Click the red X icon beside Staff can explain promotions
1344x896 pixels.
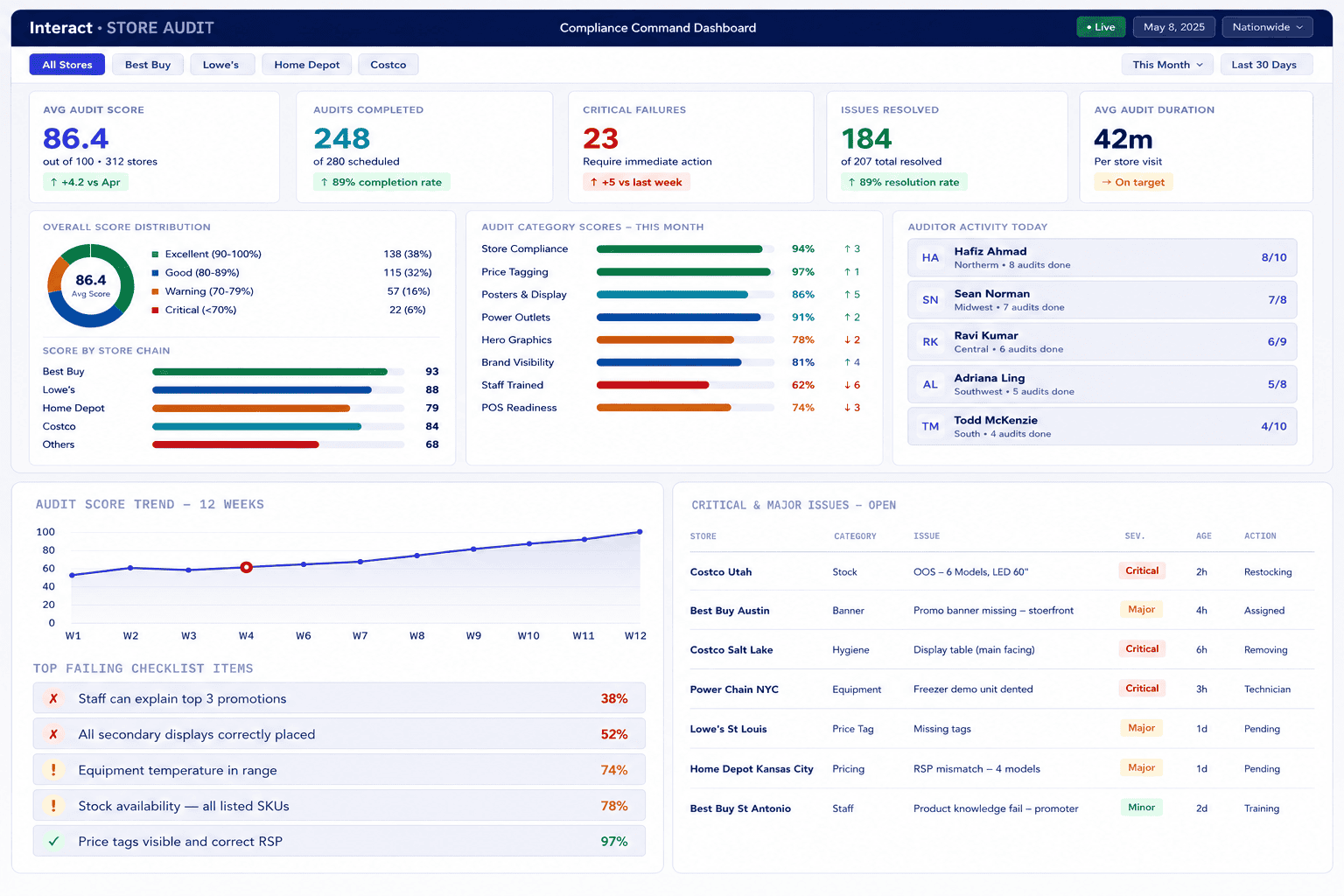click(x=53, y=698)
